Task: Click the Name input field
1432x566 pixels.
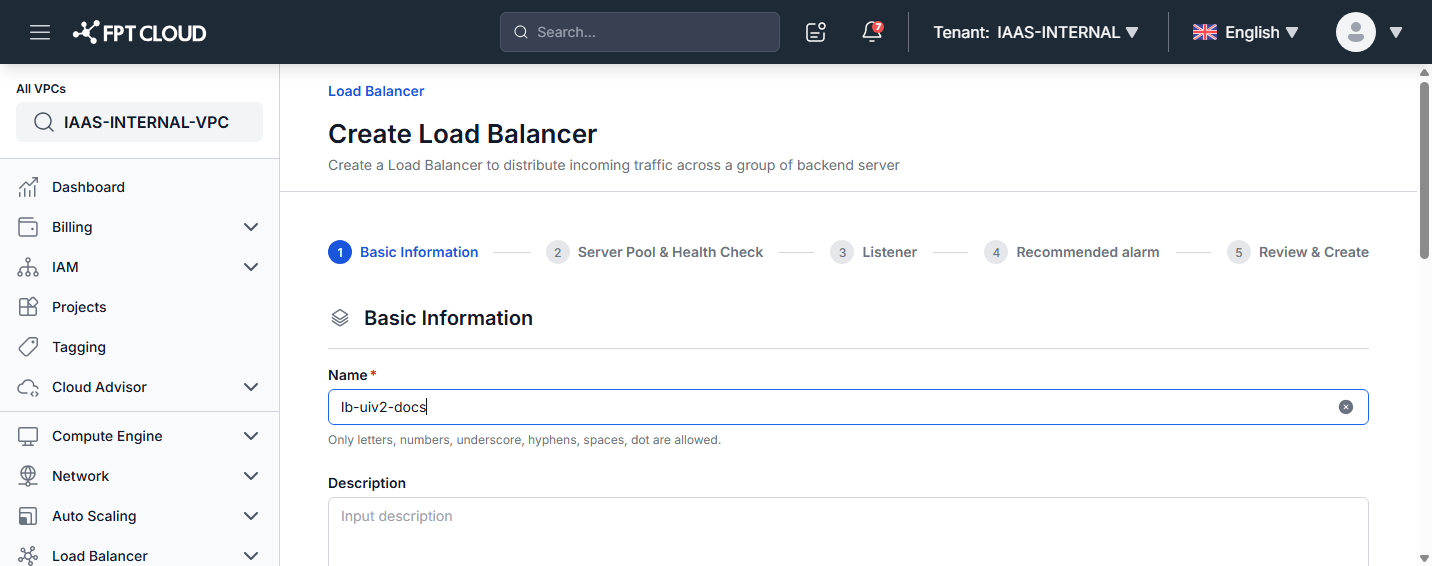Action: pyautogui.click(x=848, y=407)
